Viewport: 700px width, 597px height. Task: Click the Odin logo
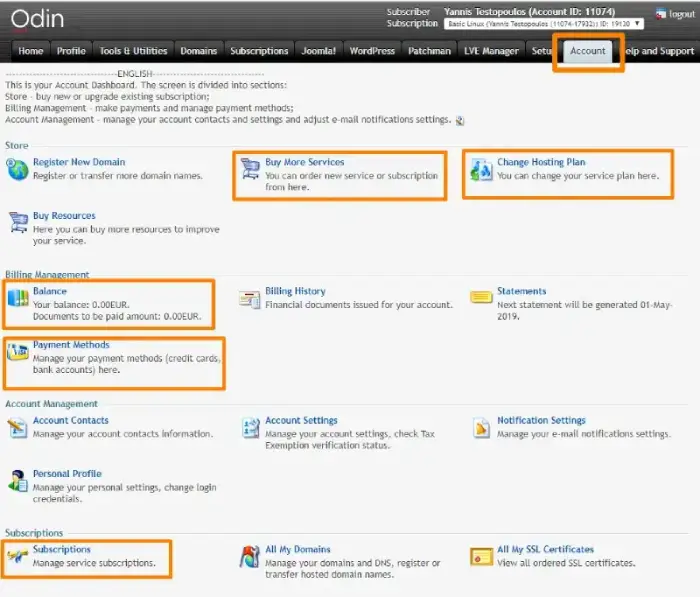(x=38, y=20)
